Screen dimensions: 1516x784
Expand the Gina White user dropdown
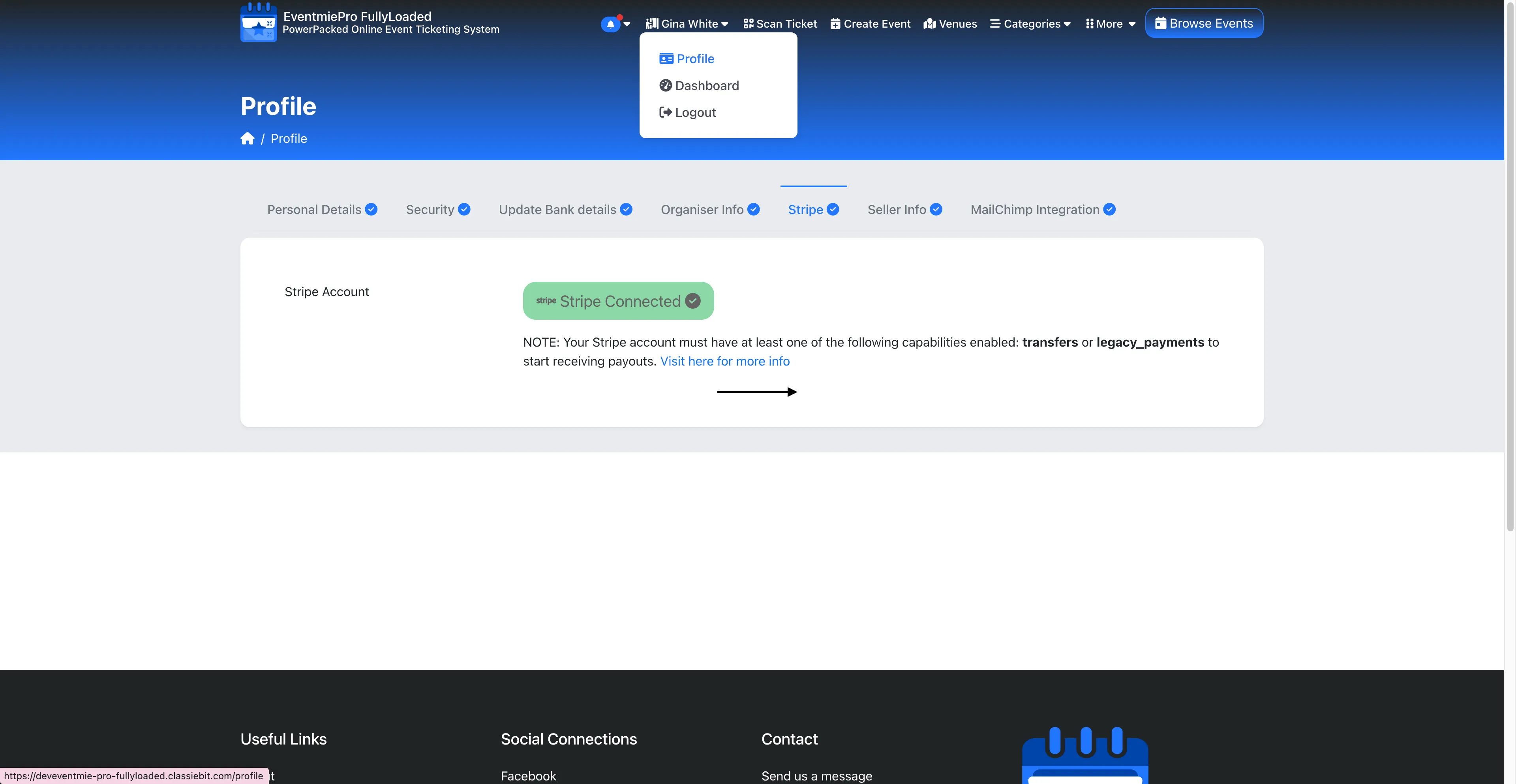tap(686, 24)
